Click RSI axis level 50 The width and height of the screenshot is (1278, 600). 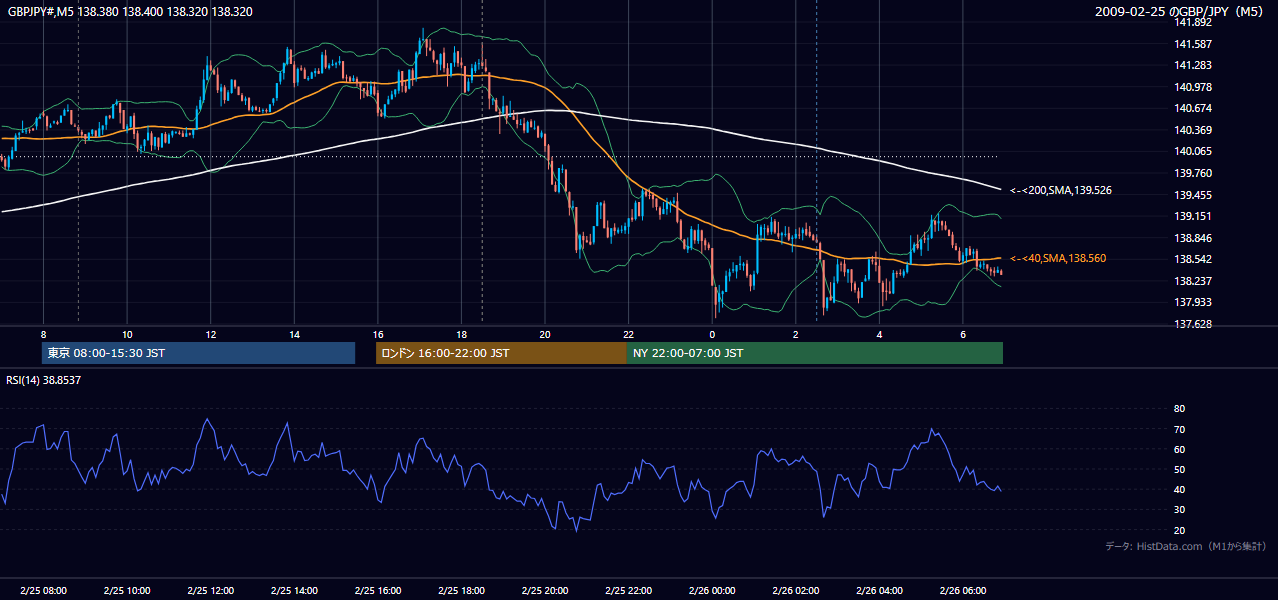pos(1179,469)
